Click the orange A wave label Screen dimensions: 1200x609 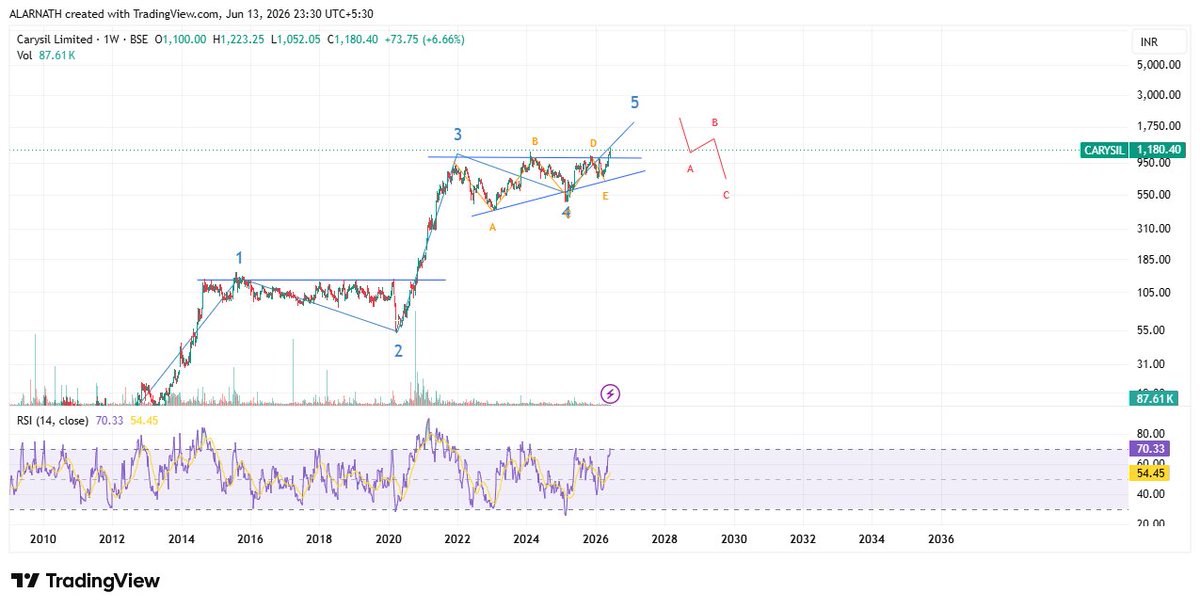(x=492, y=228)
